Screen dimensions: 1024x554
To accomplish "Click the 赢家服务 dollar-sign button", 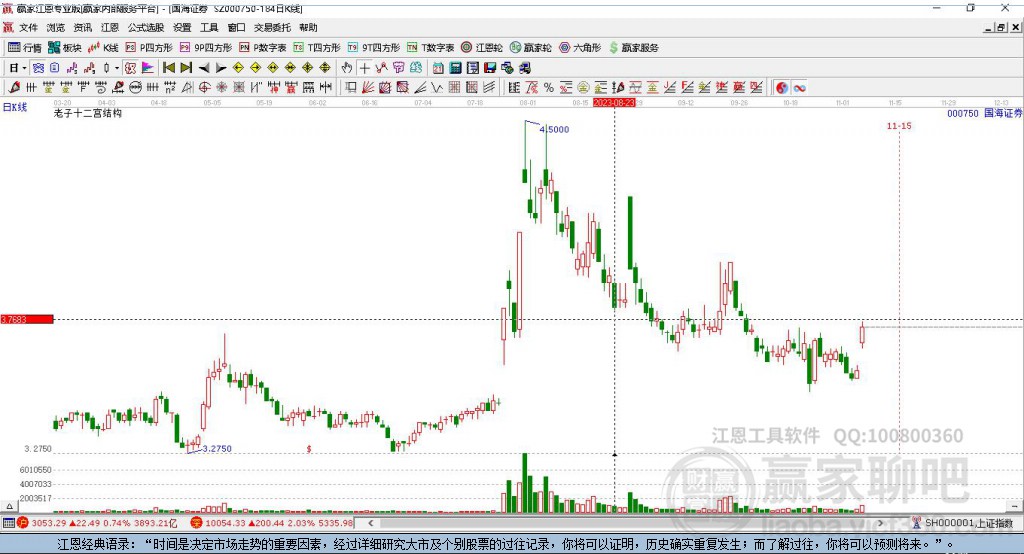I will (x=634, y=48).
